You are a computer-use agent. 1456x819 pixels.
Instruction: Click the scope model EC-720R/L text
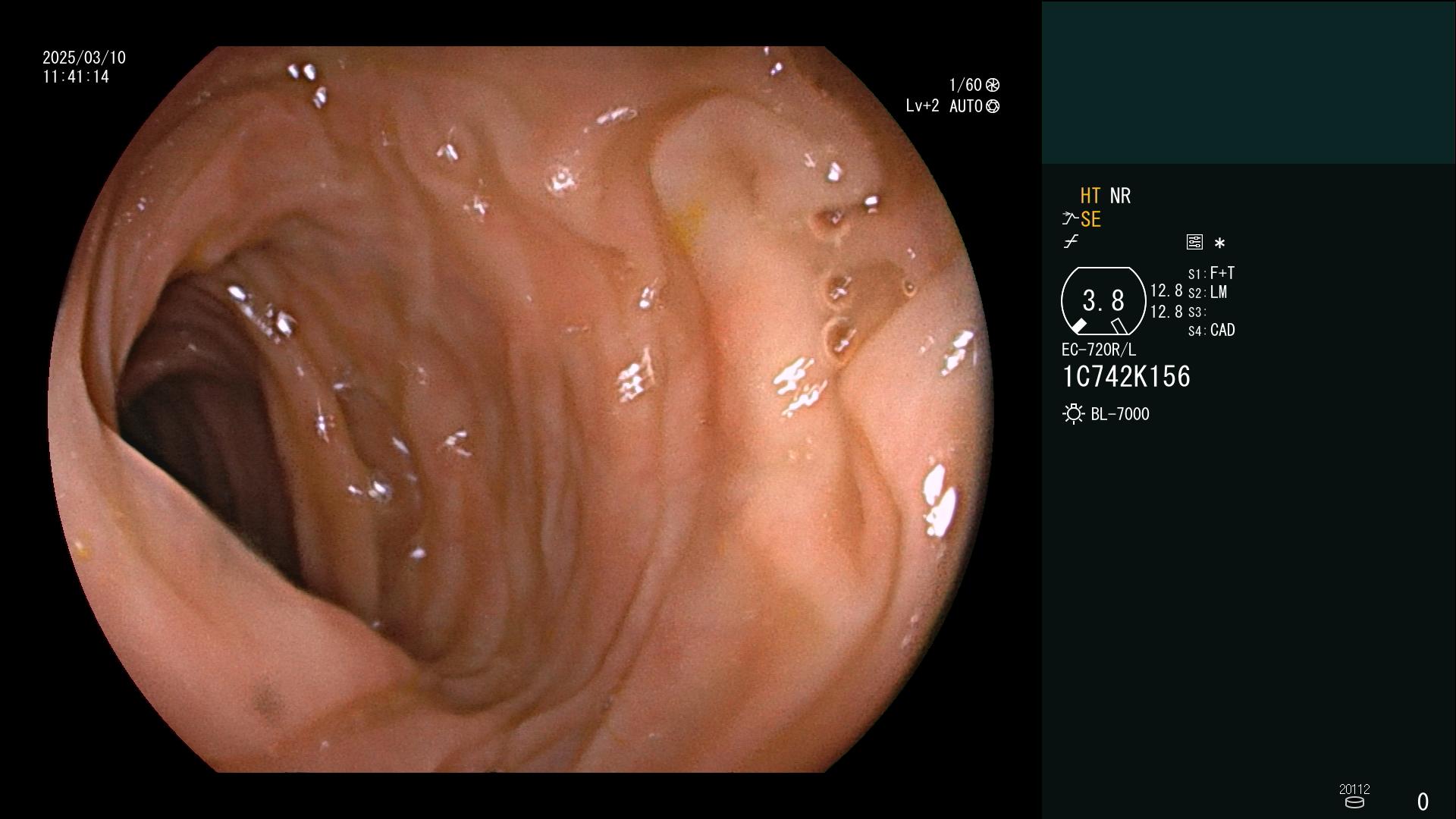(x=1099, y=350)
